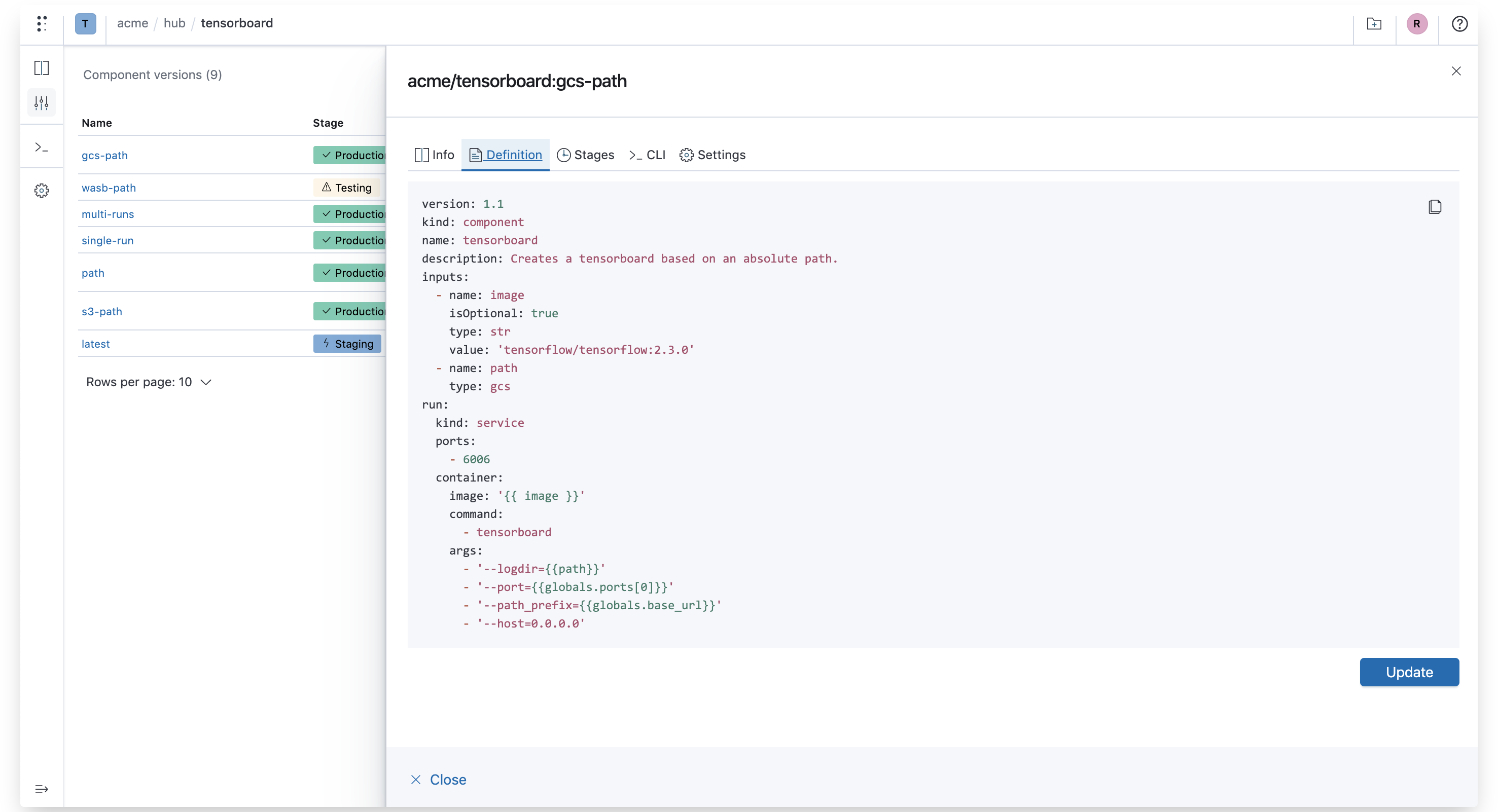Click the new folder icon in header
Image resolution: width=1498 pixels, height=812 pixels.
pos(1374,24)
